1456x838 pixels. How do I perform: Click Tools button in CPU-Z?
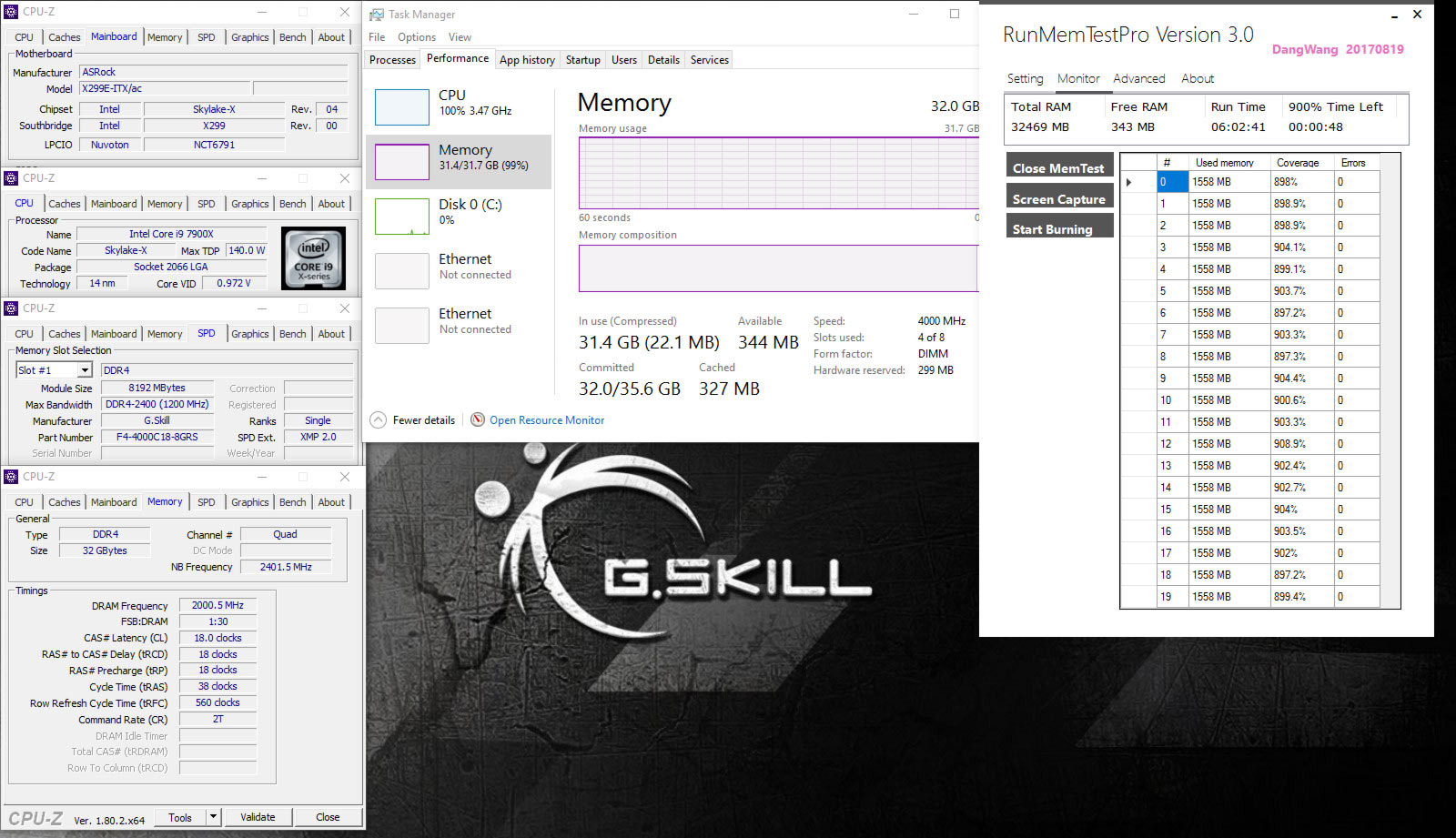click(180, 817)
